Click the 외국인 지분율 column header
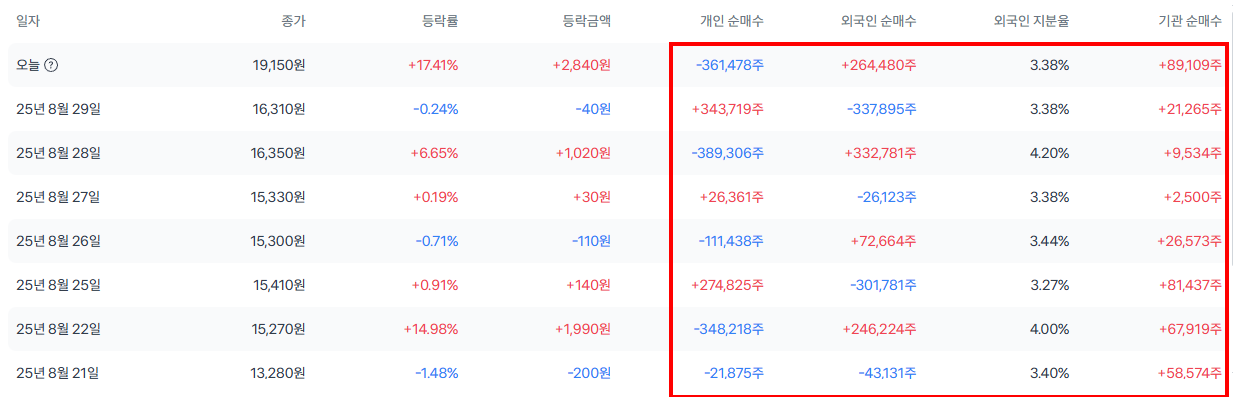The image size is (1233, 397). [x=1031, y=21]
